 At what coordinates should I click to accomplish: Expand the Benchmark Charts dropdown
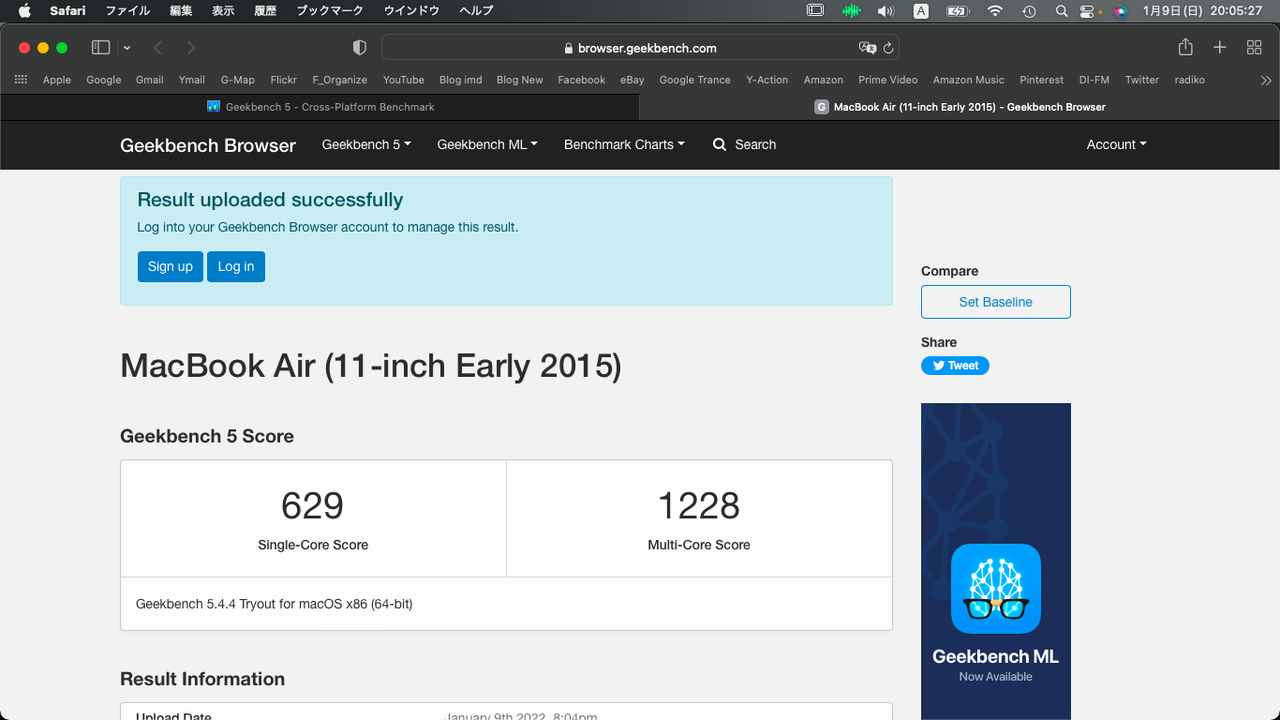pos(624,144)
